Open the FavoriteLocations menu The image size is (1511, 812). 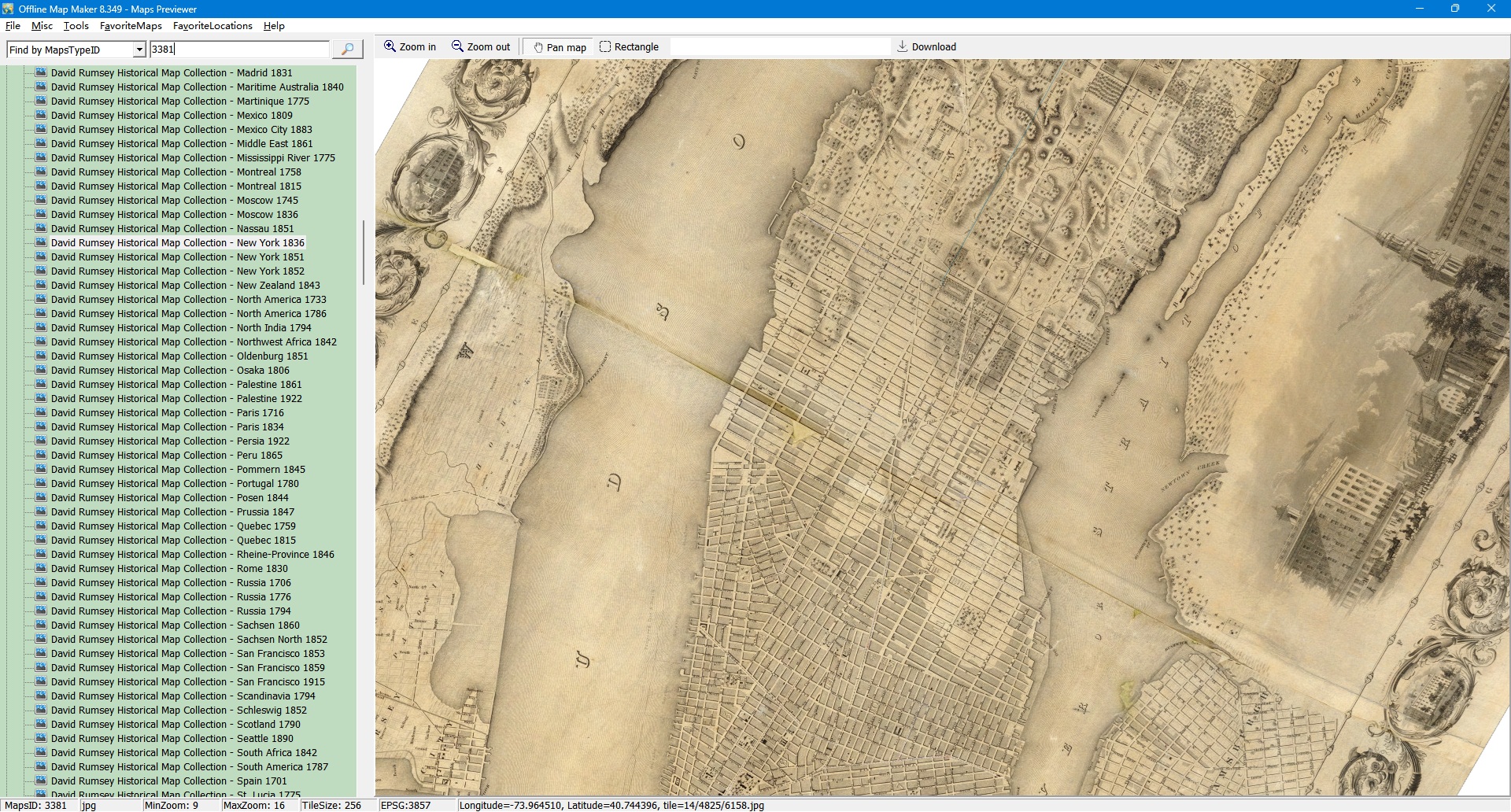(212, 26)
